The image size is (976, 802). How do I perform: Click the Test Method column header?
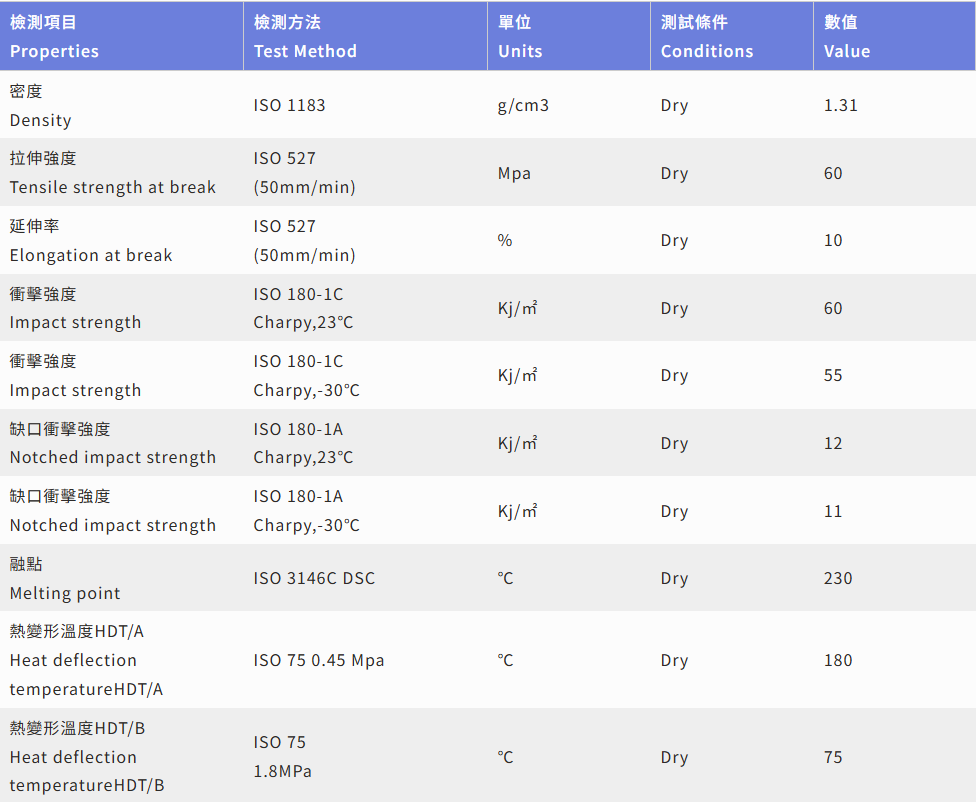(365, 36)
